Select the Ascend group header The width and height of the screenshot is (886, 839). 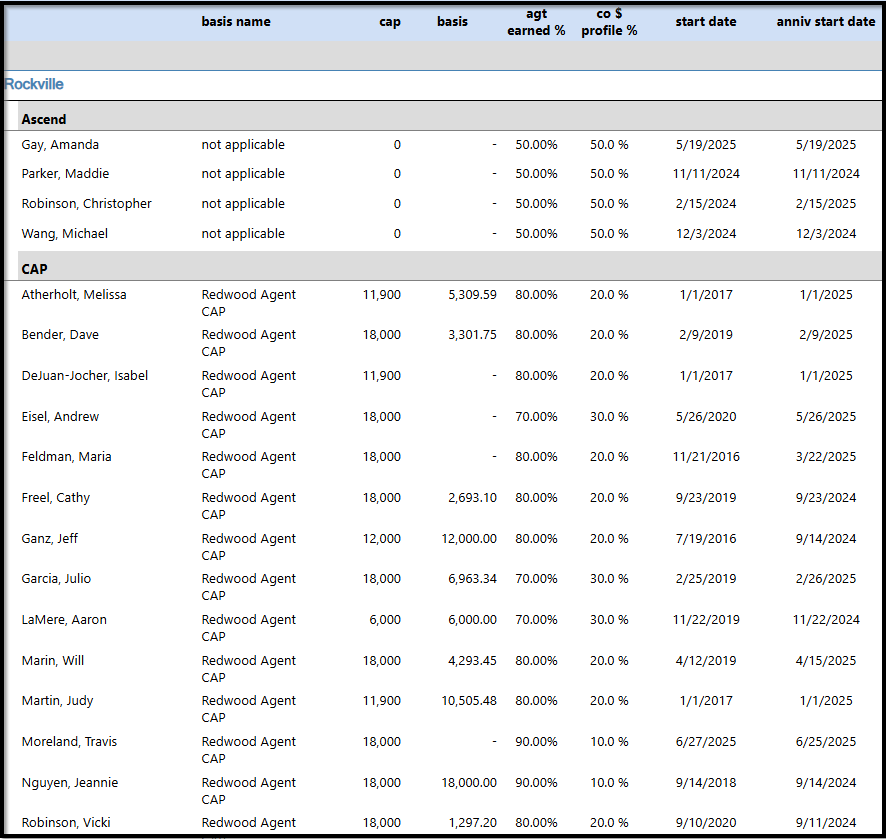tap(44, 119)
